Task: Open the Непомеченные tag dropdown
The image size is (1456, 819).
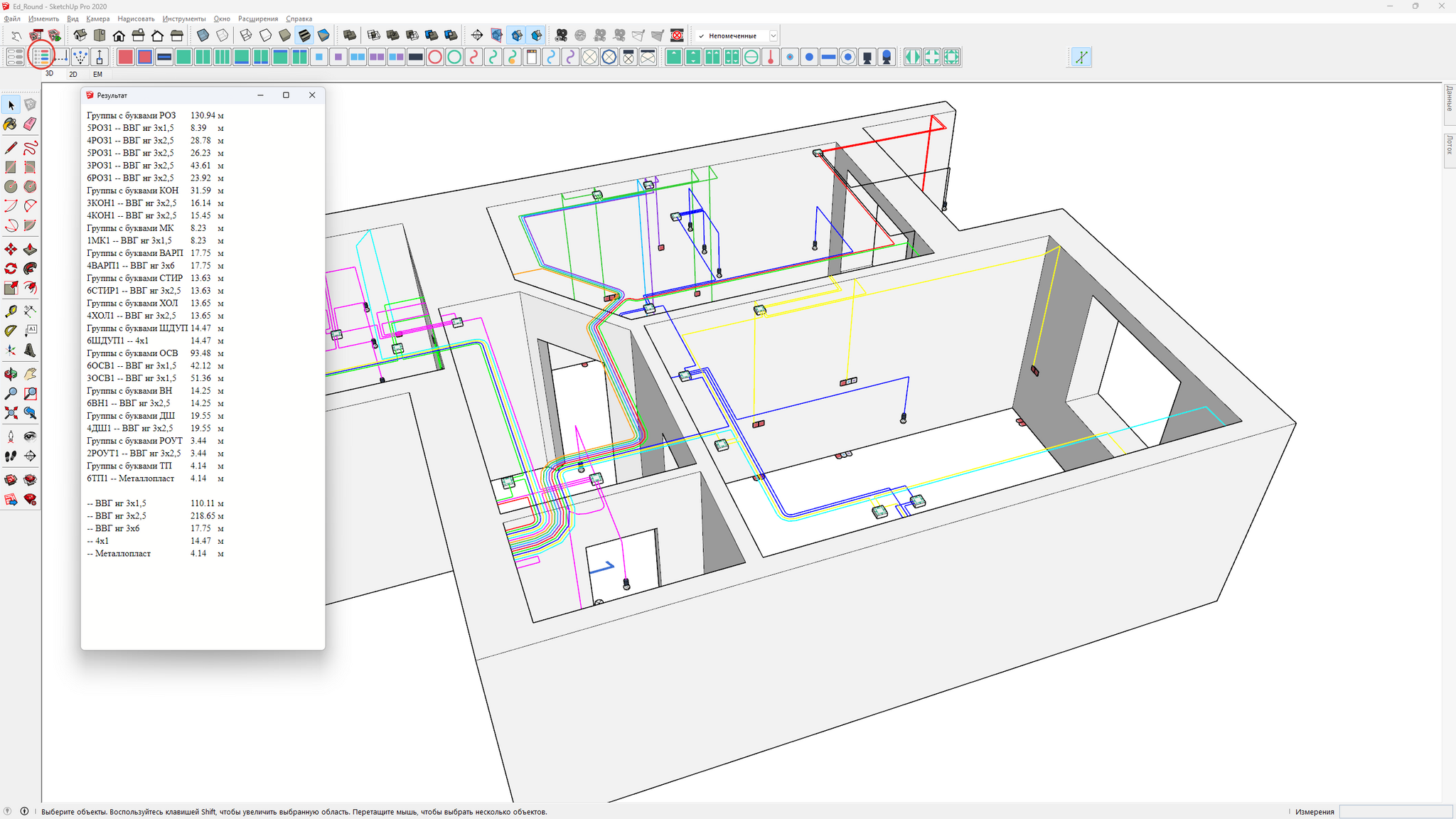Action: [773, 36]
